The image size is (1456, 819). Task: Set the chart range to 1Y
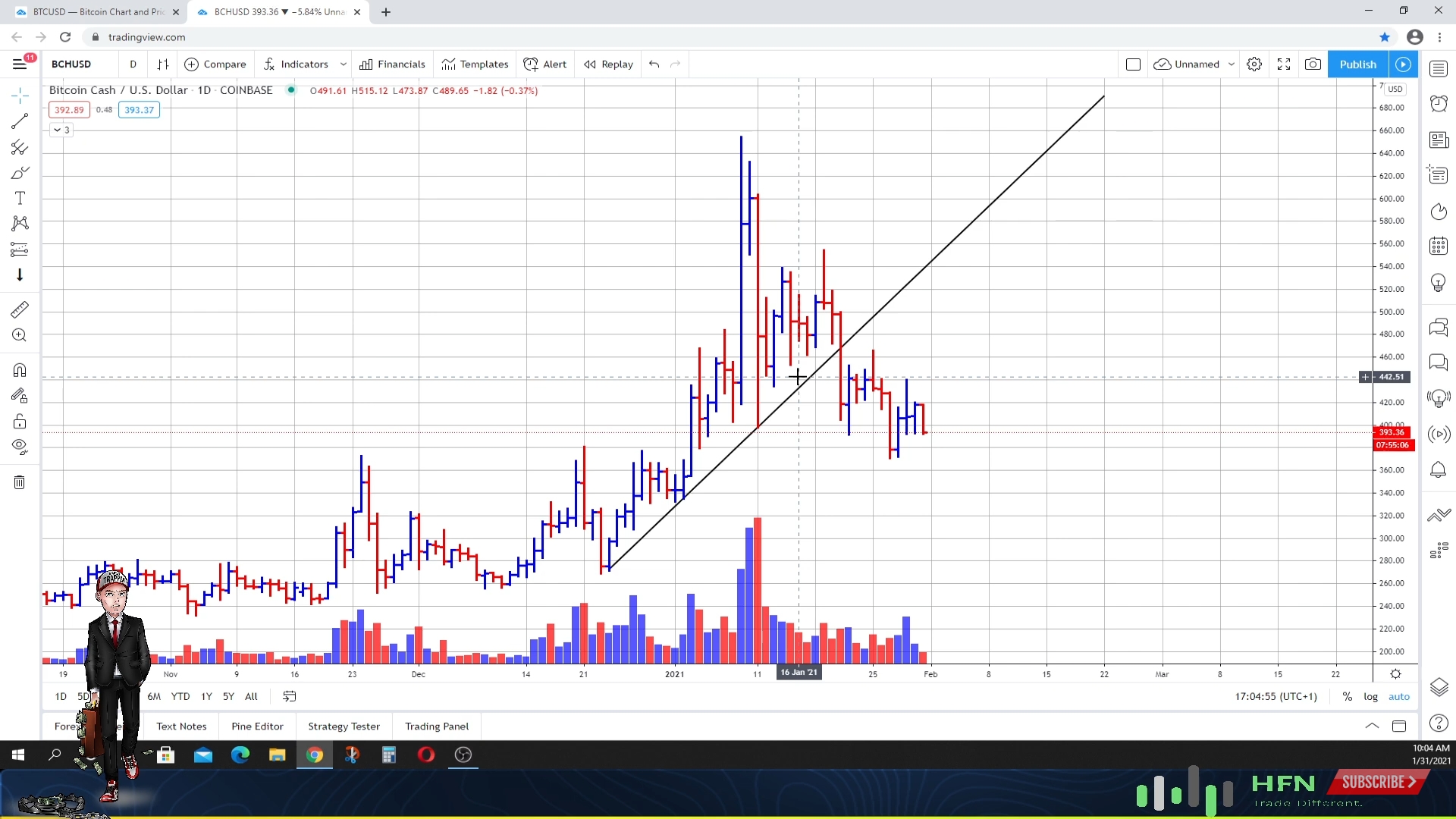coord(206,697)
